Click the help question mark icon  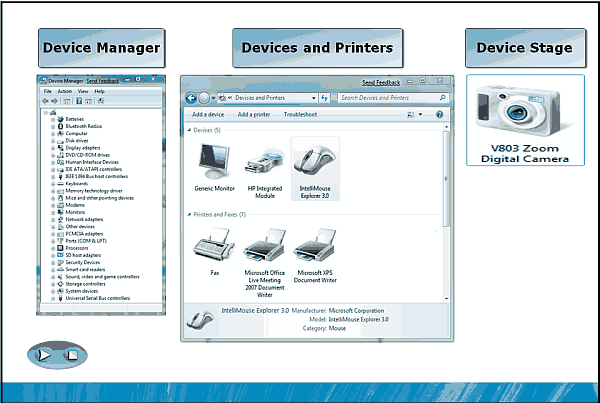point(439,115)
